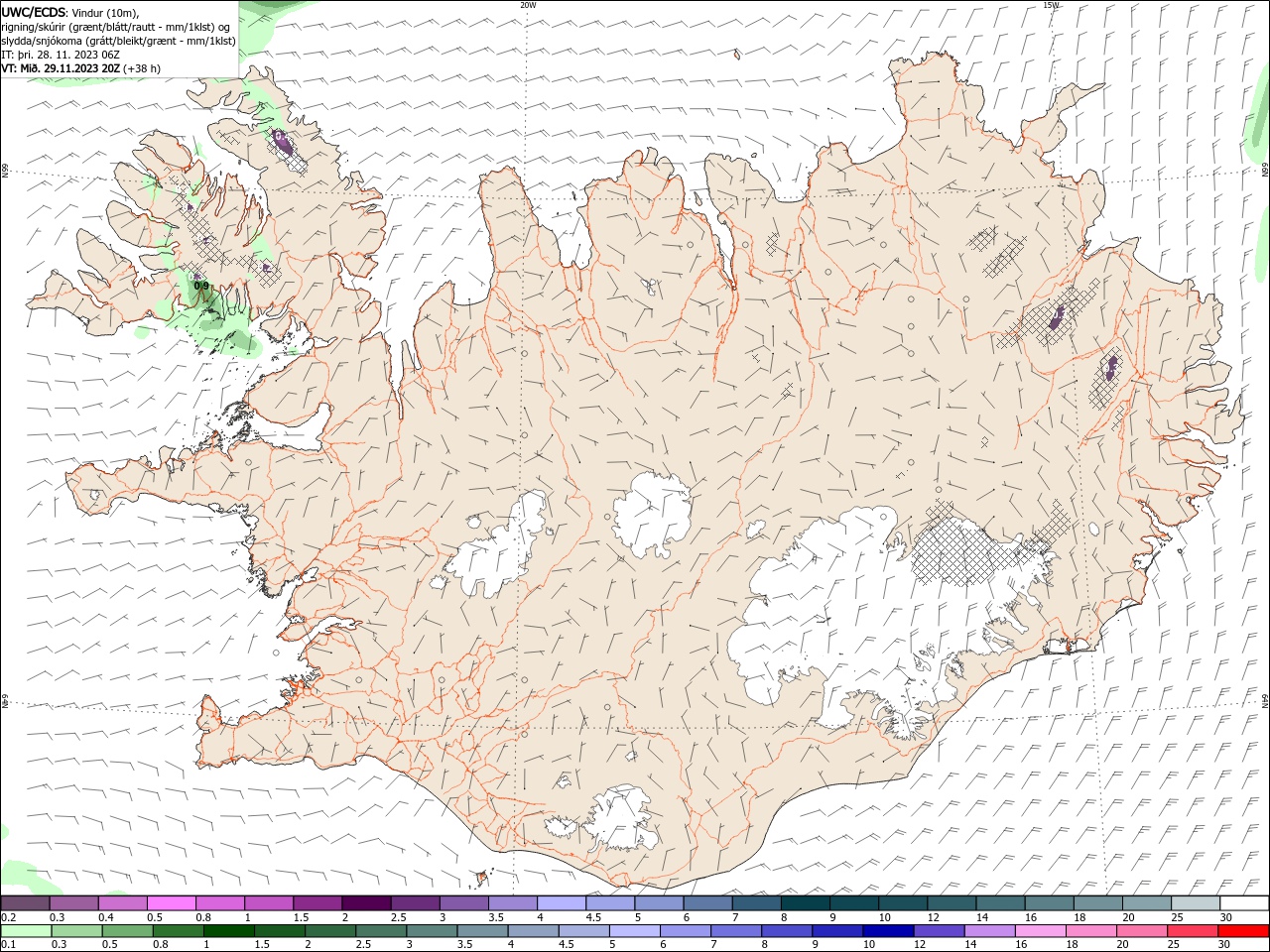Click the round white Hofsjökull glacier in central Iceland
The width and height of the screenshot is (1270, 952).
coord(652,514)
